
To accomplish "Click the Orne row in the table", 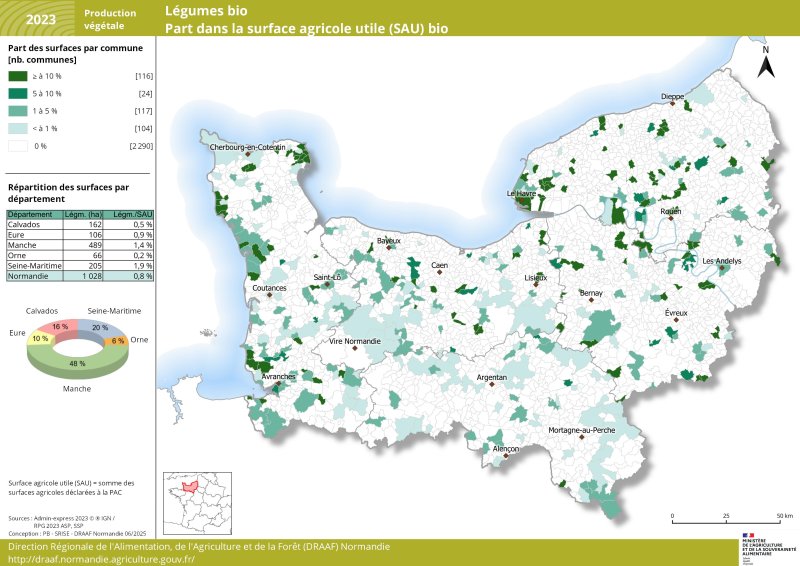I will (80, 255).
